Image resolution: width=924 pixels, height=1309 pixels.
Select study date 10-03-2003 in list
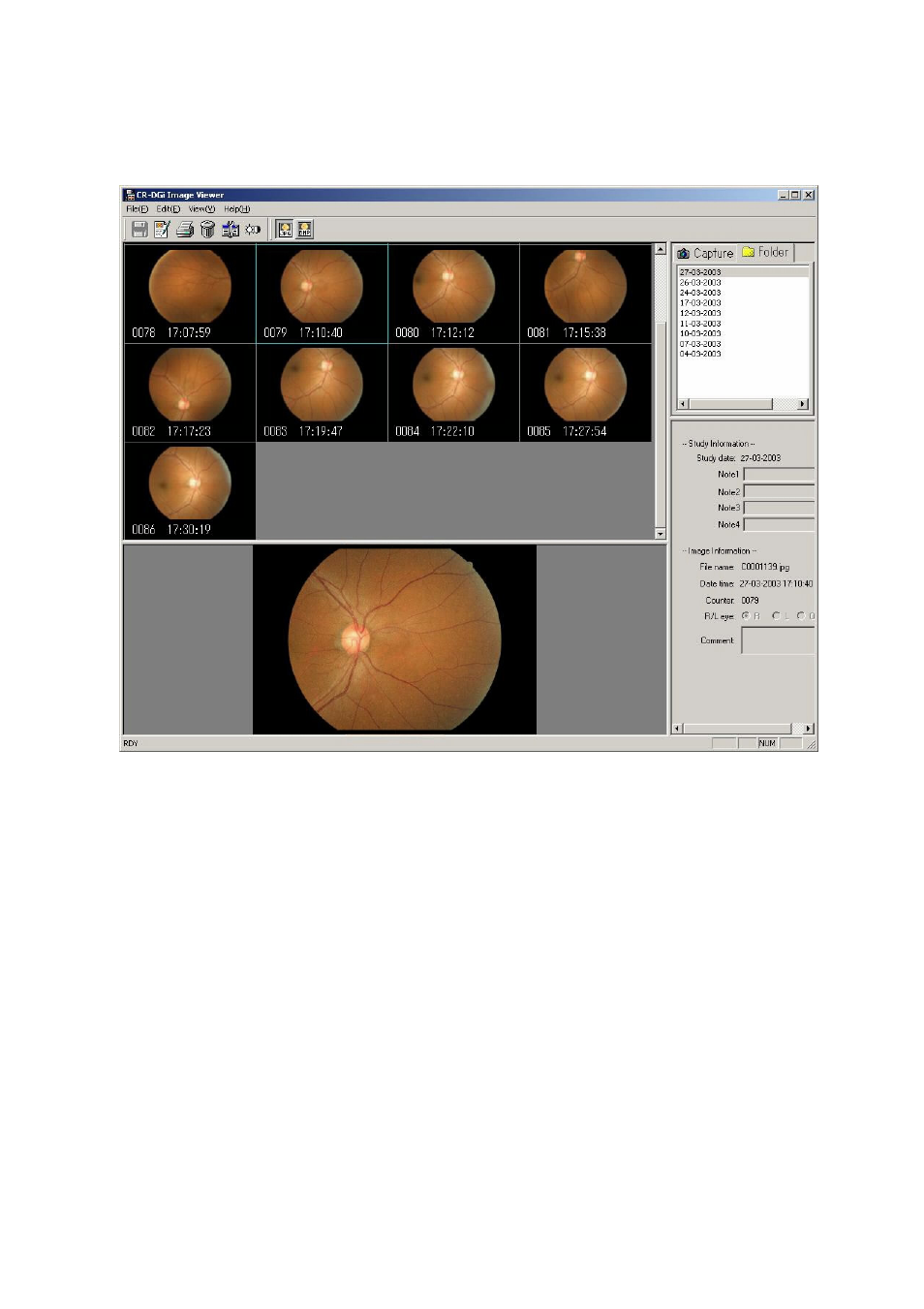point(700,333)
